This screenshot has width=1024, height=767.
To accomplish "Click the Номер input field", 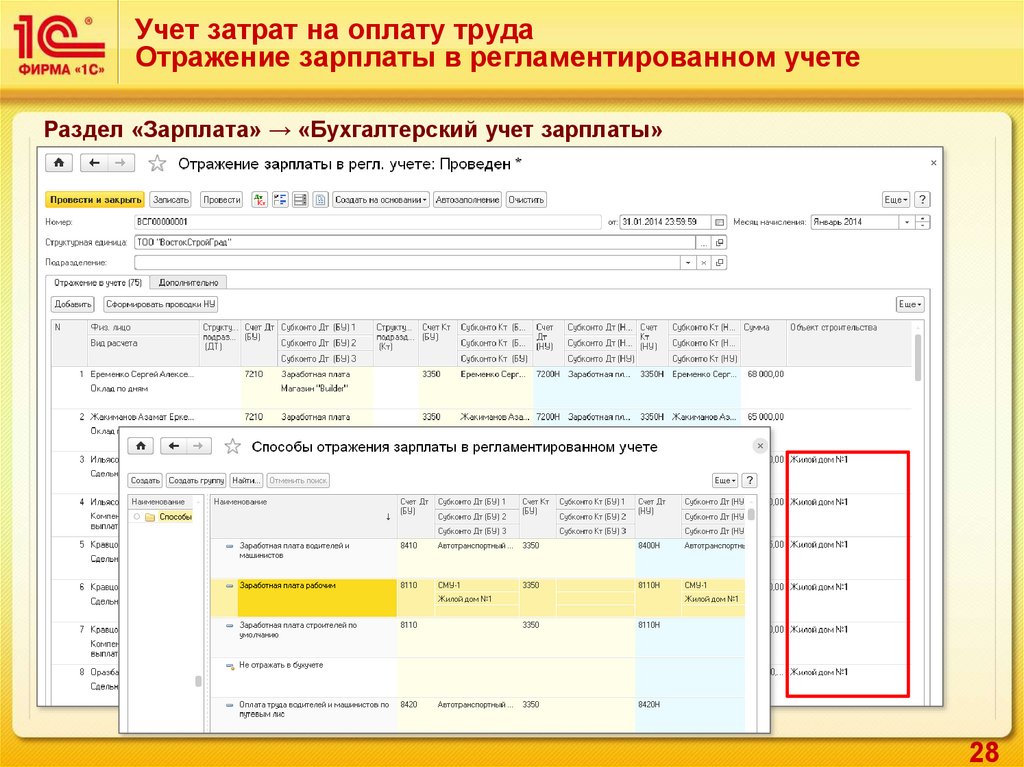I will click(x=368, y=222).
